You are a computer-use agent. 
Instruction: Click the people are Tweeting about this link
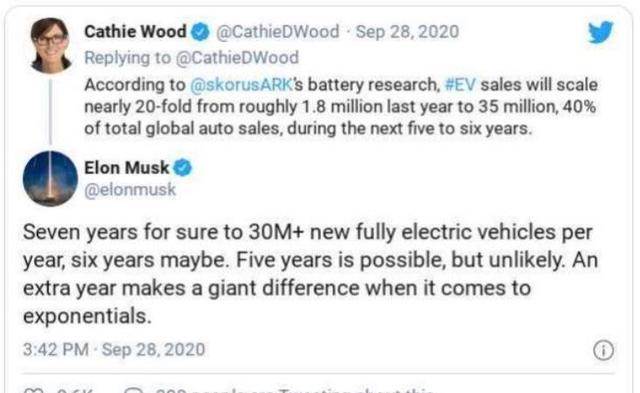pyautogui.click(x=294, y=391)
